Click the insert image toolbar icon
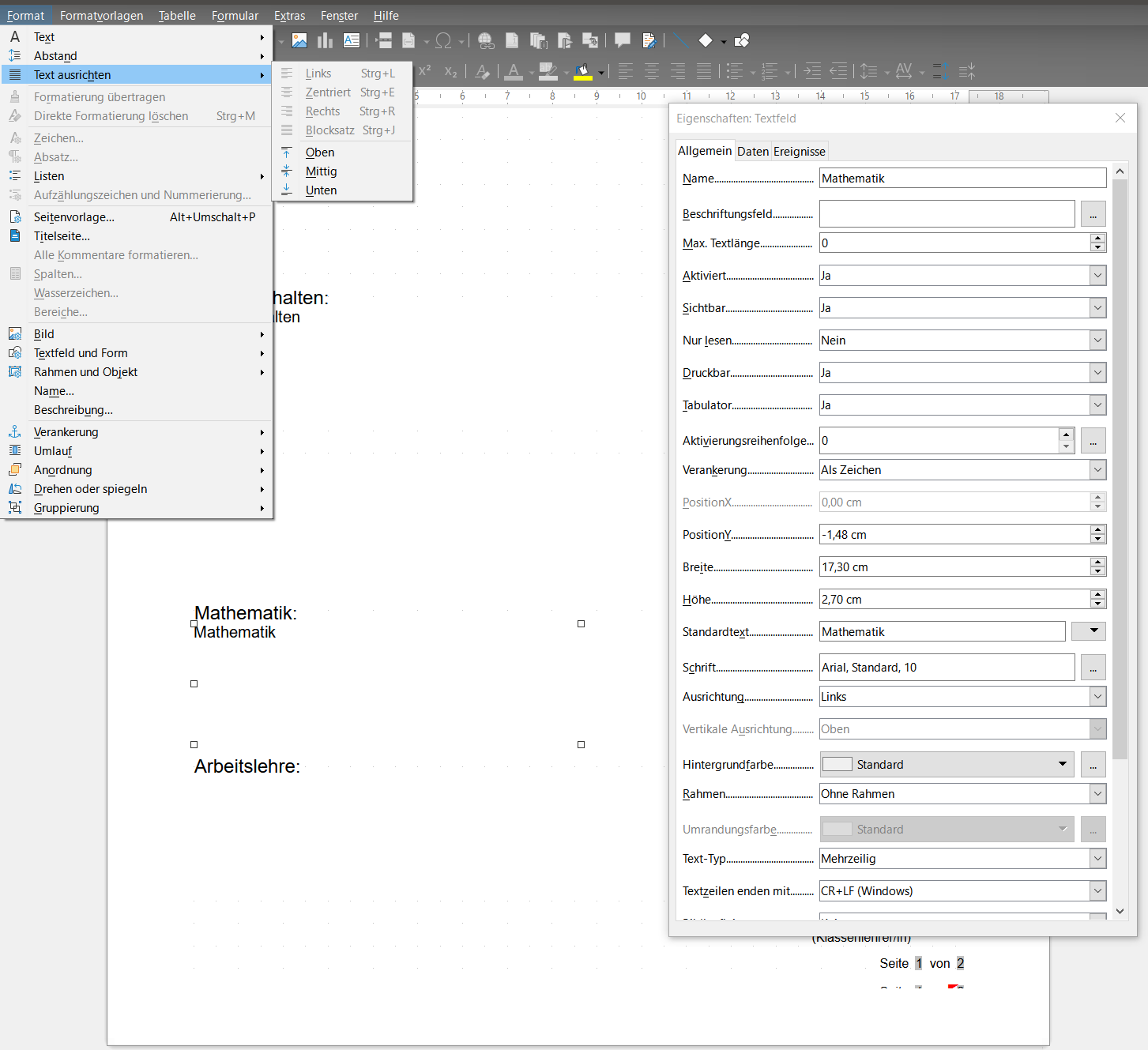Viewport: 1148px width, 1050px height. [299, 40]
